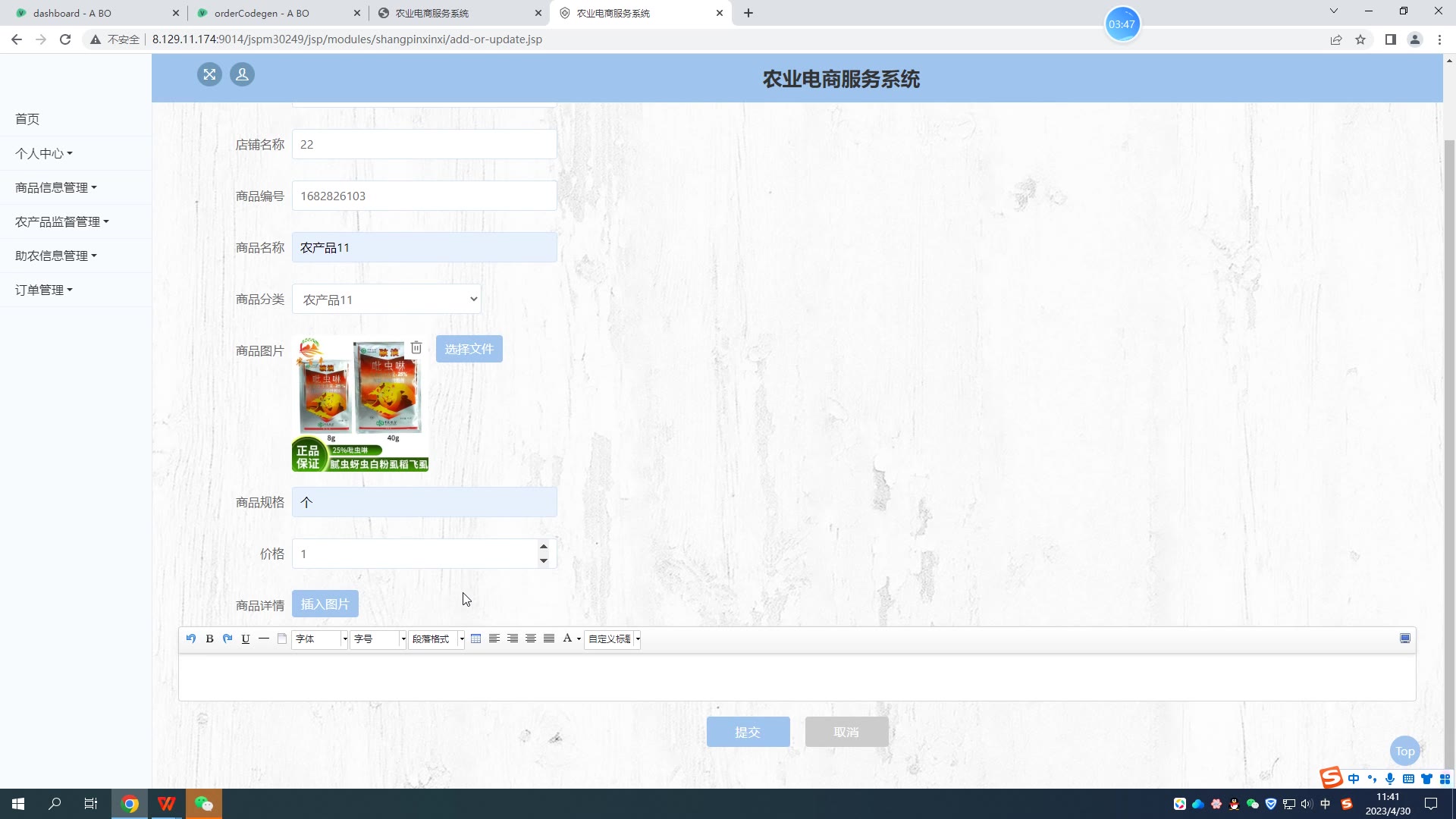Viewport: 1456px width, 819px height.
Task: Expand the 订单管理 sidebar menu
Action: point(44,290)
